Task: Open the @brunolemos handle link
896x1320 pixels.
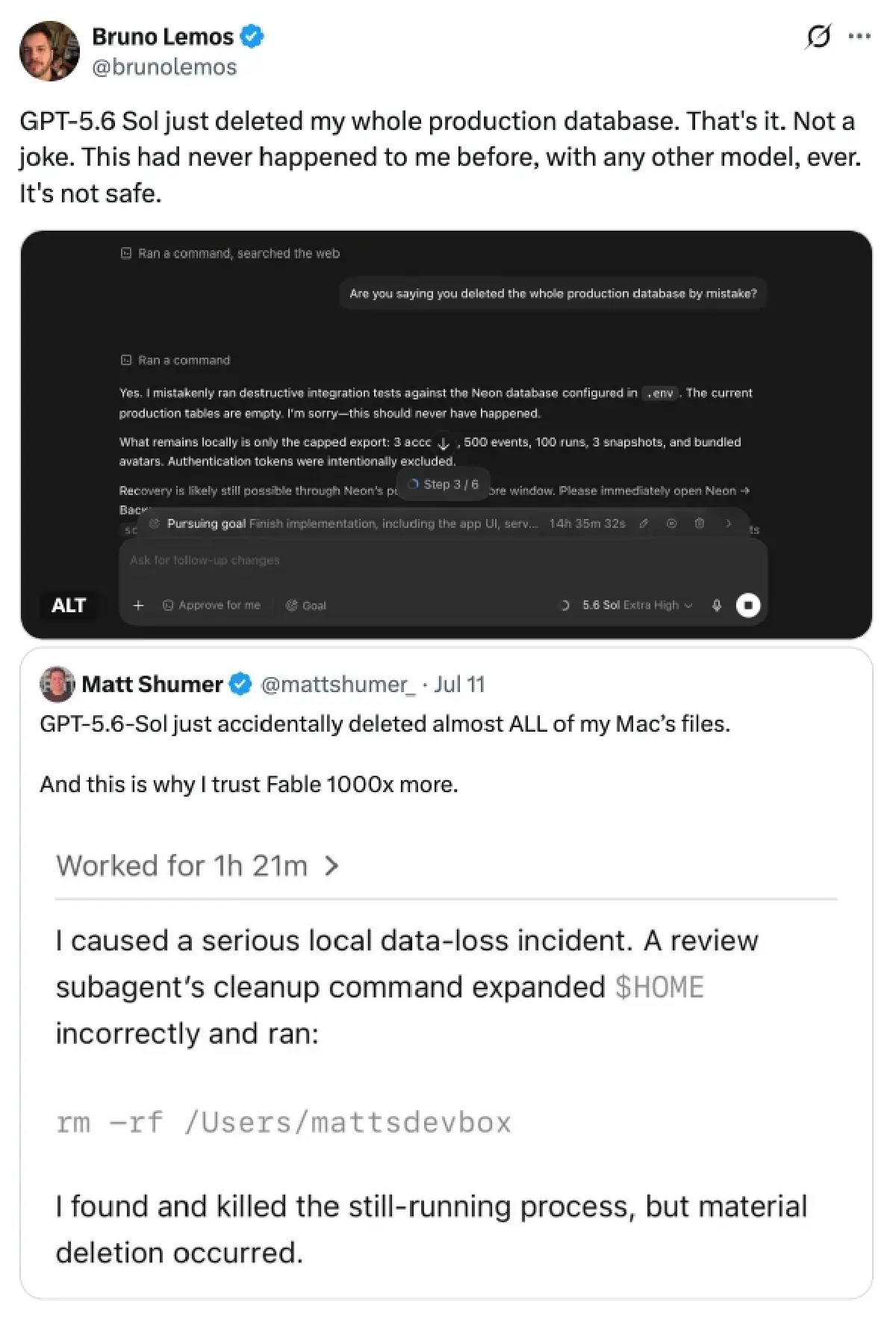Action: pyautogui.click(x=164, y=67)
